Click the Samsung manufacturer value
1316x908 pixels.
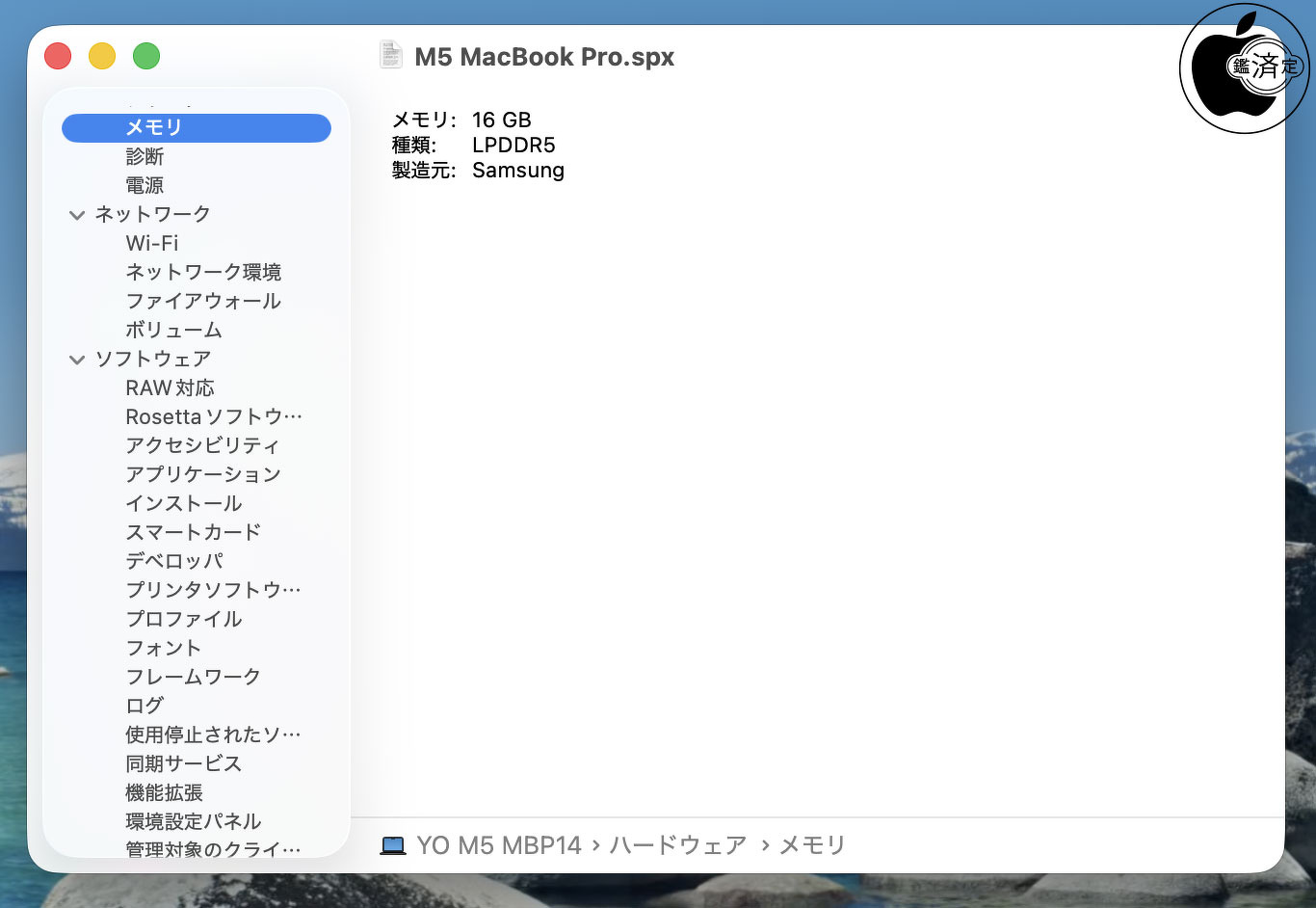(x=517, y=171)
